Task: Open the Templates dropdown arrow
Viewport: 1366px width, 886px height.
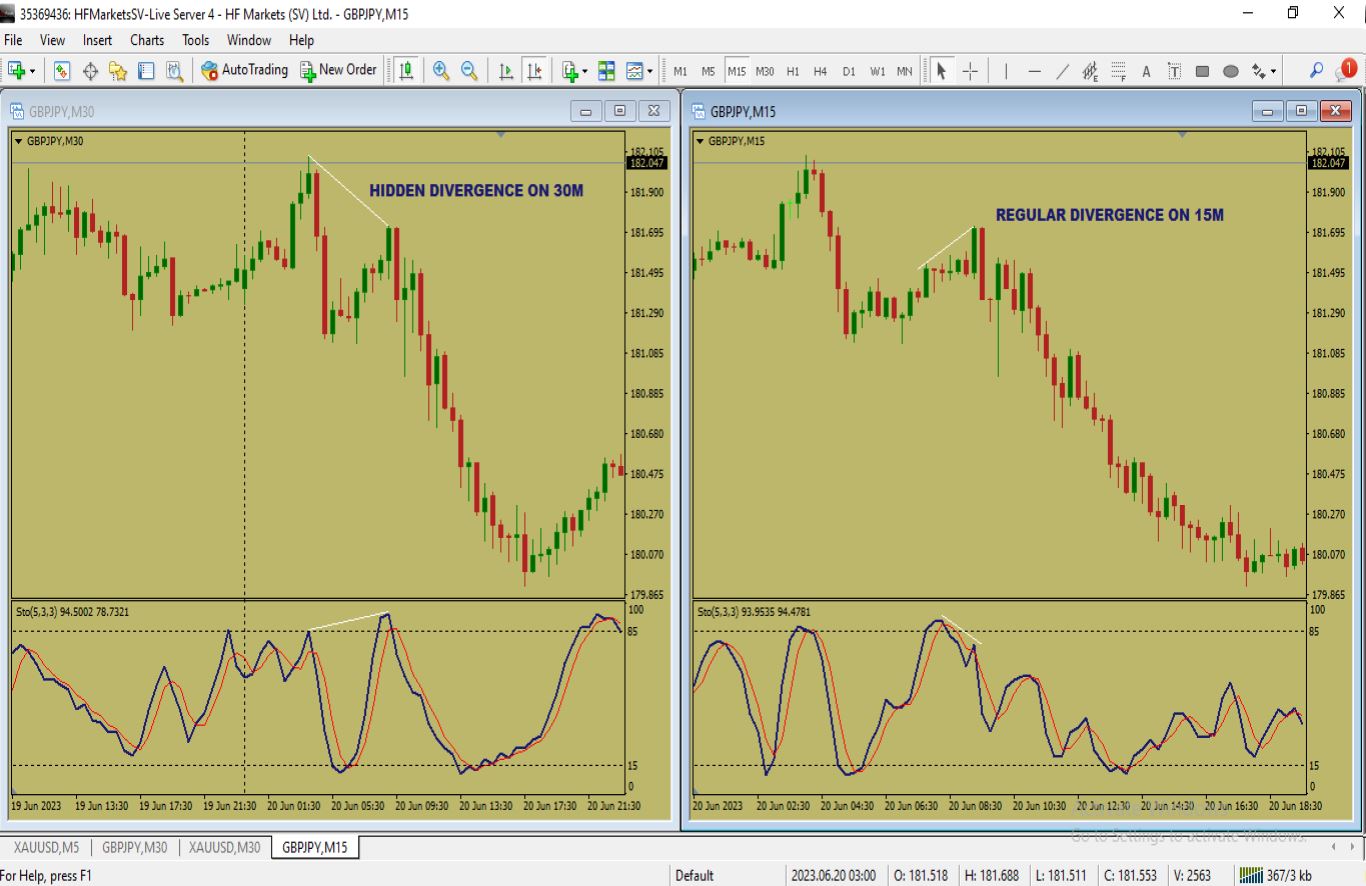Action: (x=650, y=71)
